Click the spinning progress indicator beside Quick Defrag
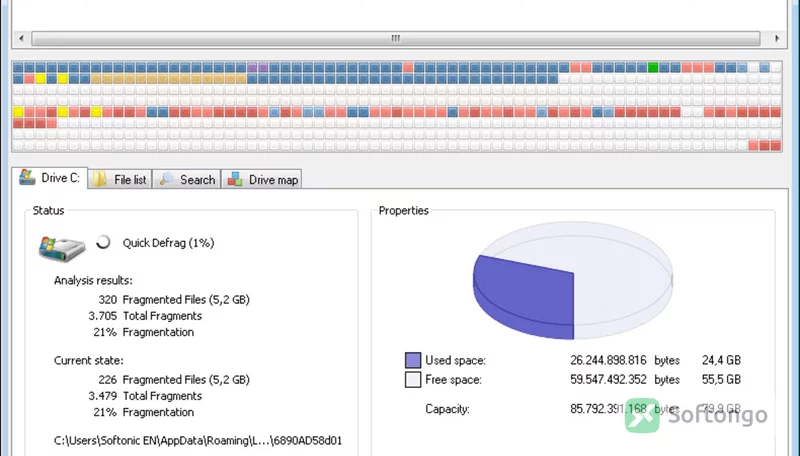The height and width of the screenshot is (456, 800). pos(104,242)
